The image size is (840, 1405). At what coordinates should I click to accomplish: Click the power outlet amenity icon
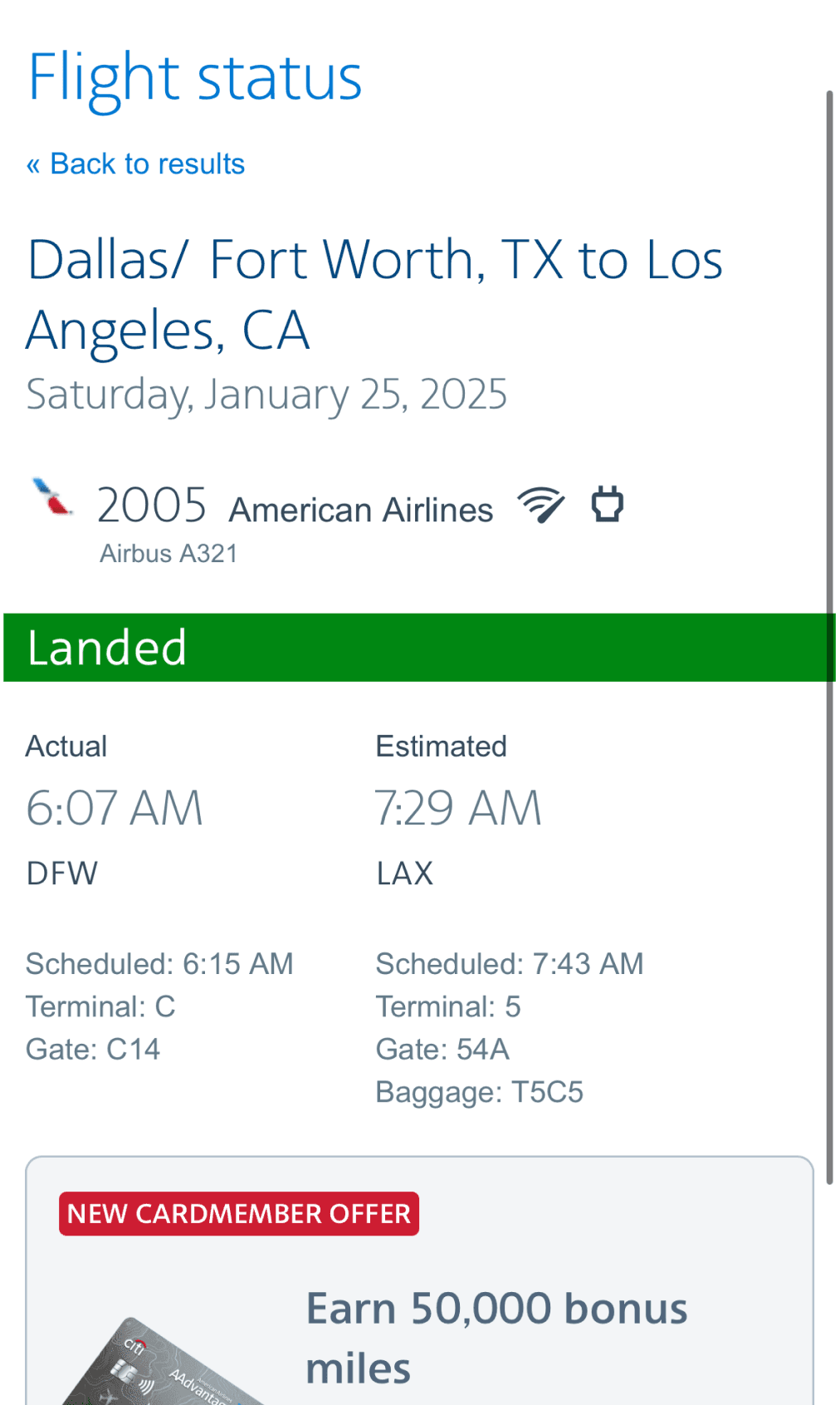click(607, 505)
